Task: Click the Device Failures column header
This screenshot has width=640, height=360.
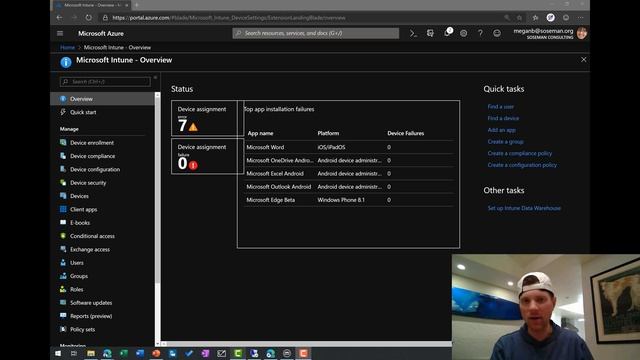Action: (405, 133)
